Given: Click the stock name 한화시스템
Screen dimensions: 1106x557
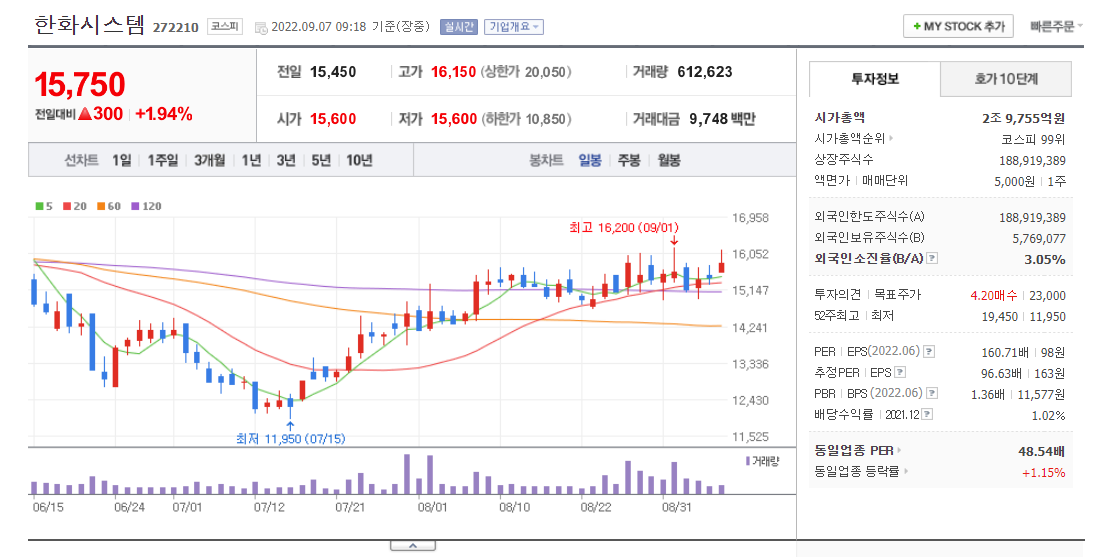Looking at the screenshot, I should tap(90, 25).
